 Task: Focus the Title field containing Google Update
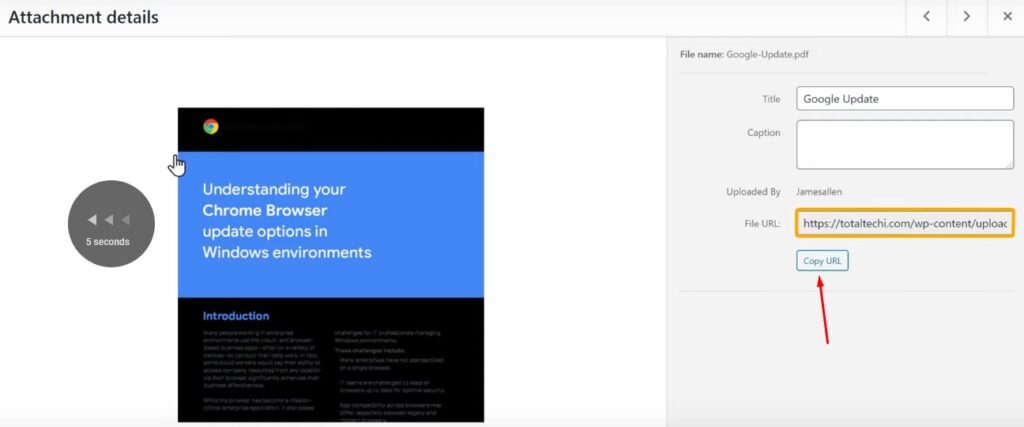pyautogui.click(x=905, y=99)
